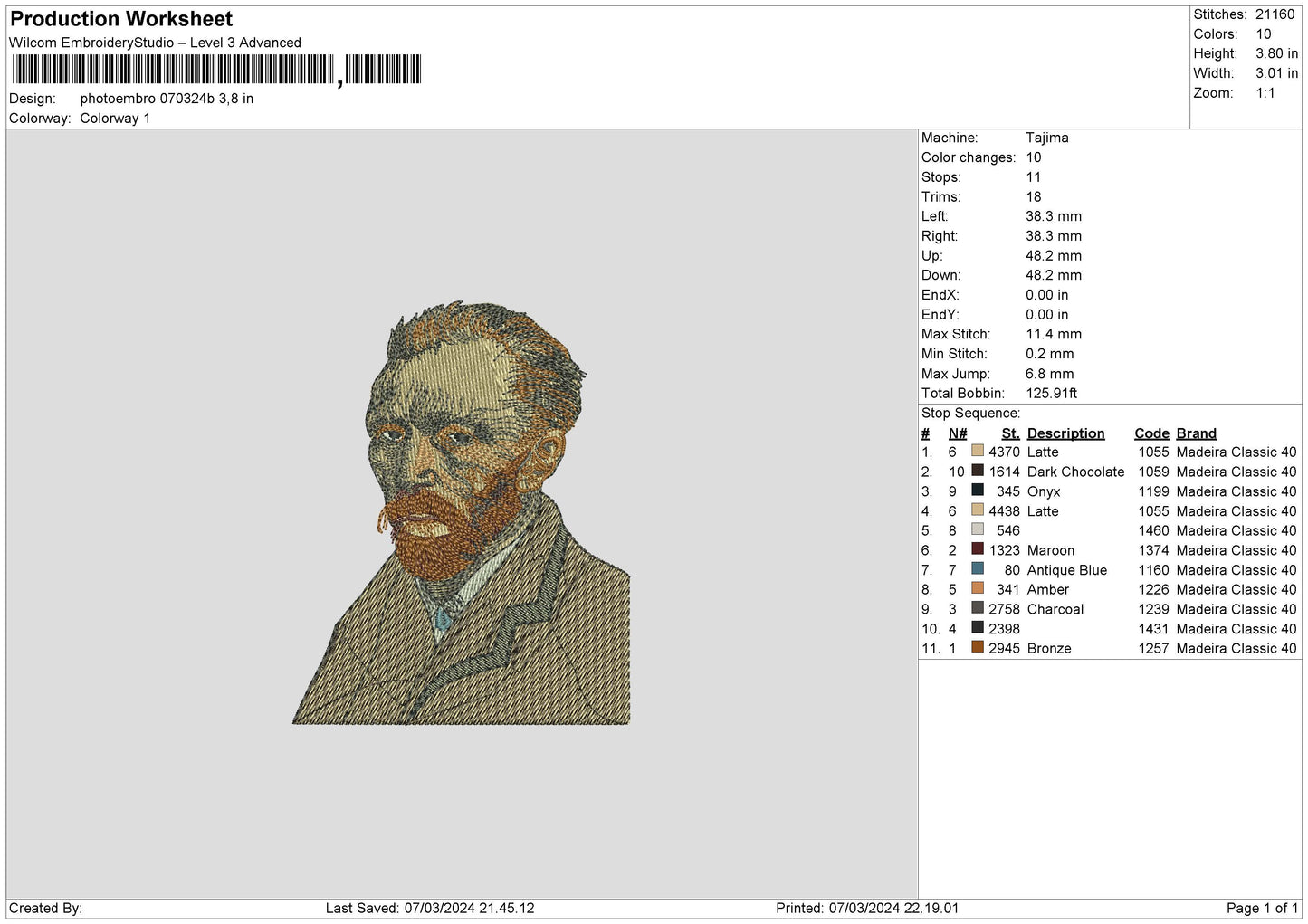1308x924 pixels.
Task: Click the Height value 3.80 in
Action: [x=1276, y=53]
